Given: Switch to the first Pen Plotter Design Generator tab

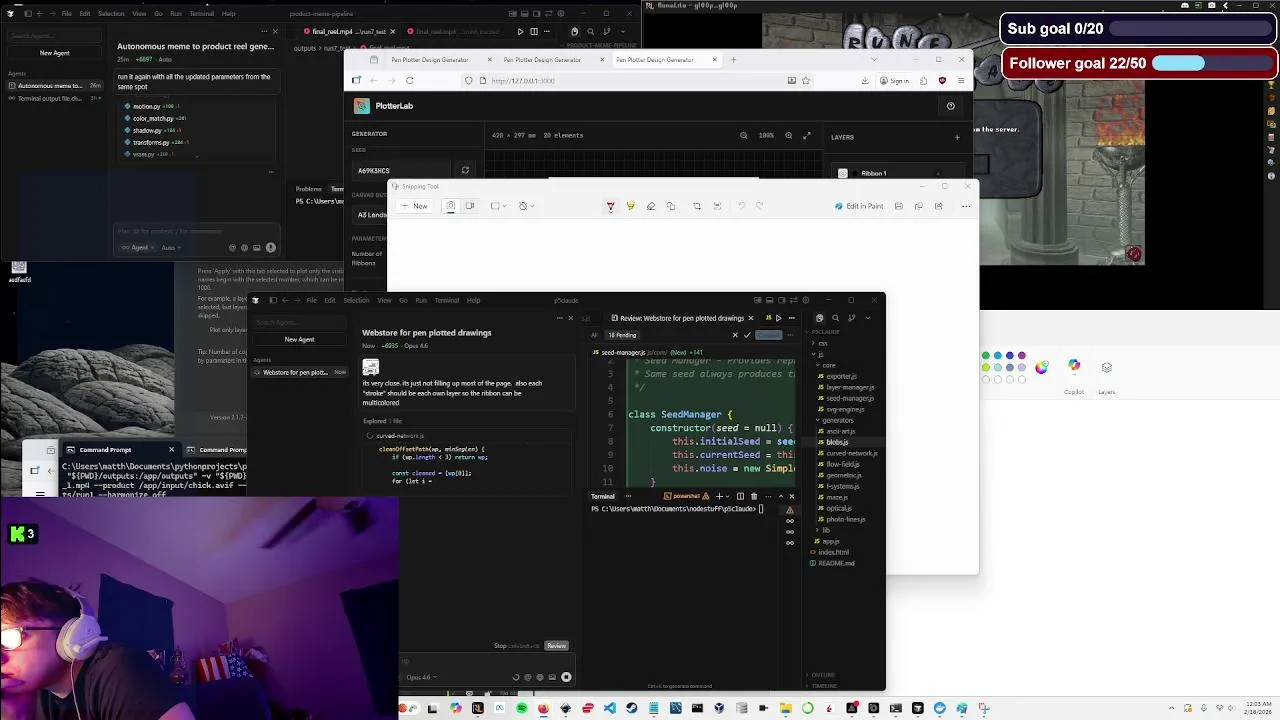Looking at the screenshot, I should (430, 60).
